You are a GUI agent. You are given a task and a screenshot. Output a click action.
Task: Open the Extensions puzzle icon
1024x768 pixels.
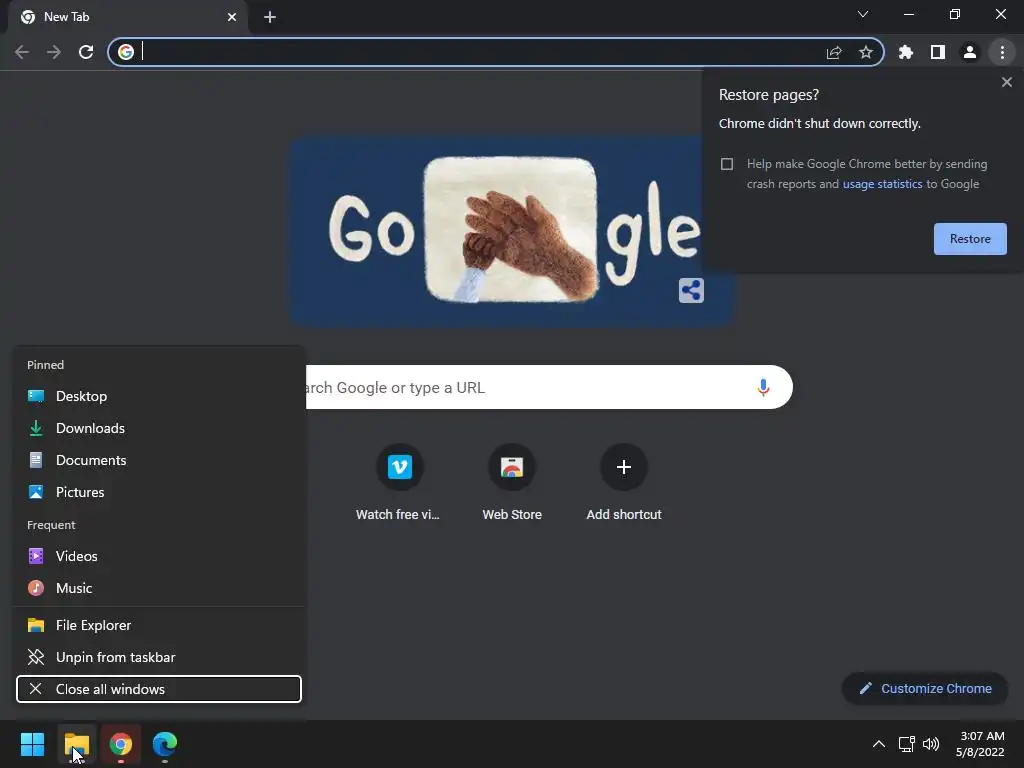click(x=906, y=52)
